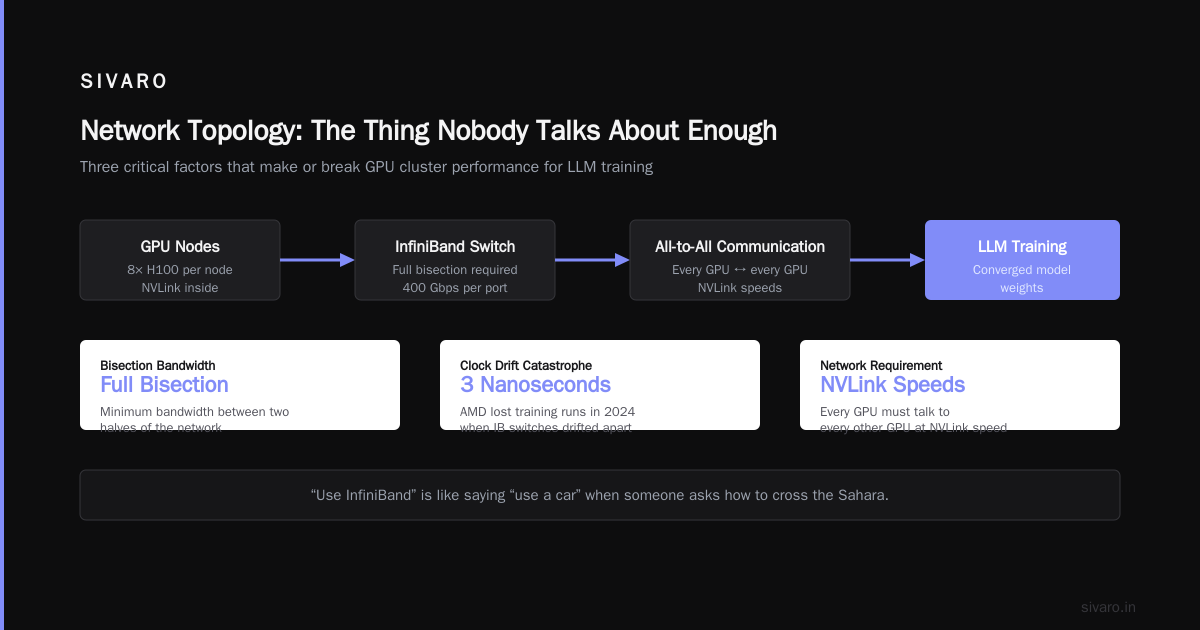The height and width of the screenshot is (630, 1200).
Task: Click the Sahara quote banner
Action: [x=600, y=495]
